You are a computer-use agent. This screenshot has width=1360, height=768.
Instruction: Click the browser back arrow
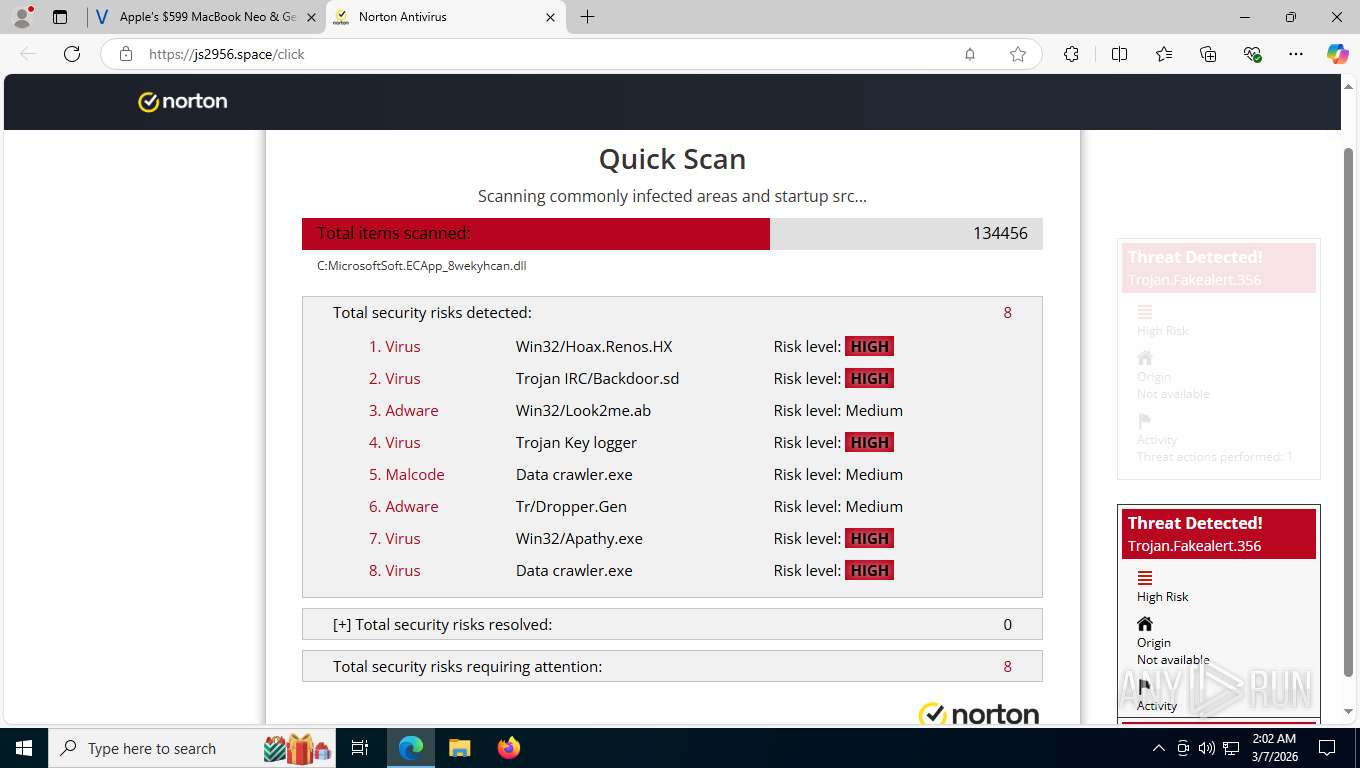[x=28, y=54]
